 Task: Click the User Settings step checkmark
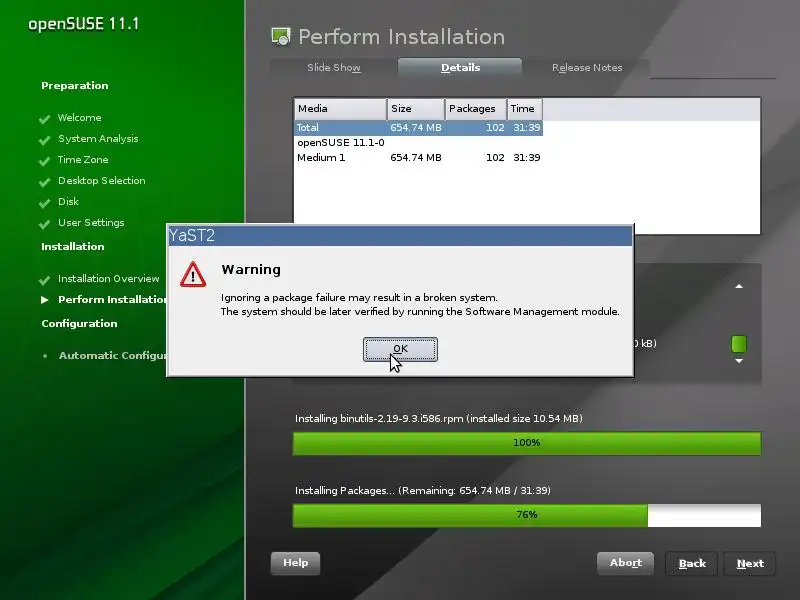44,223
